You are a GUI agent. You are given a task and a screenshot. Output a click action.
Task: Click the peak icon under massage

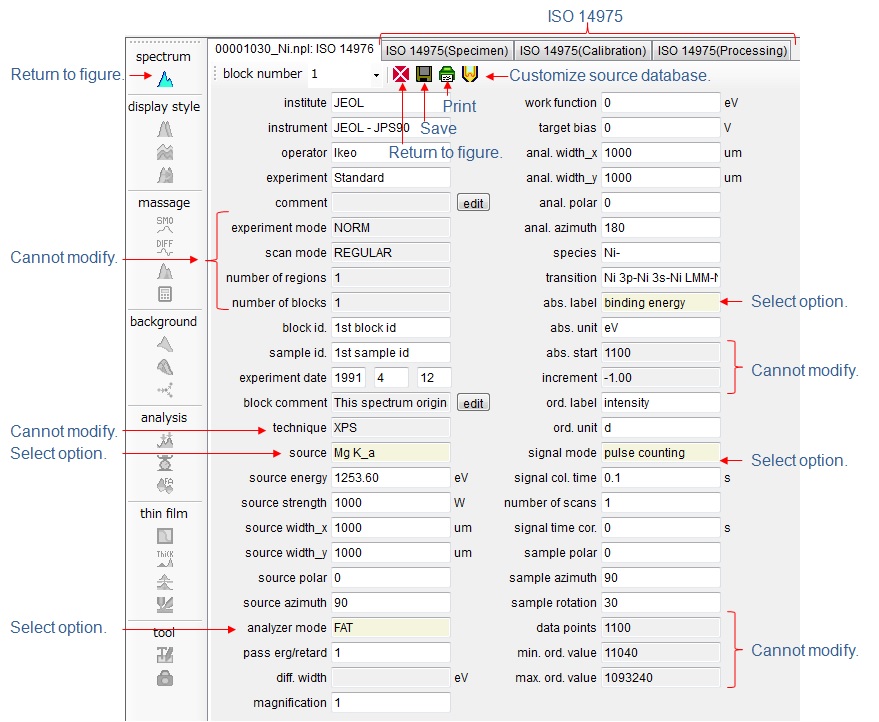165,271
